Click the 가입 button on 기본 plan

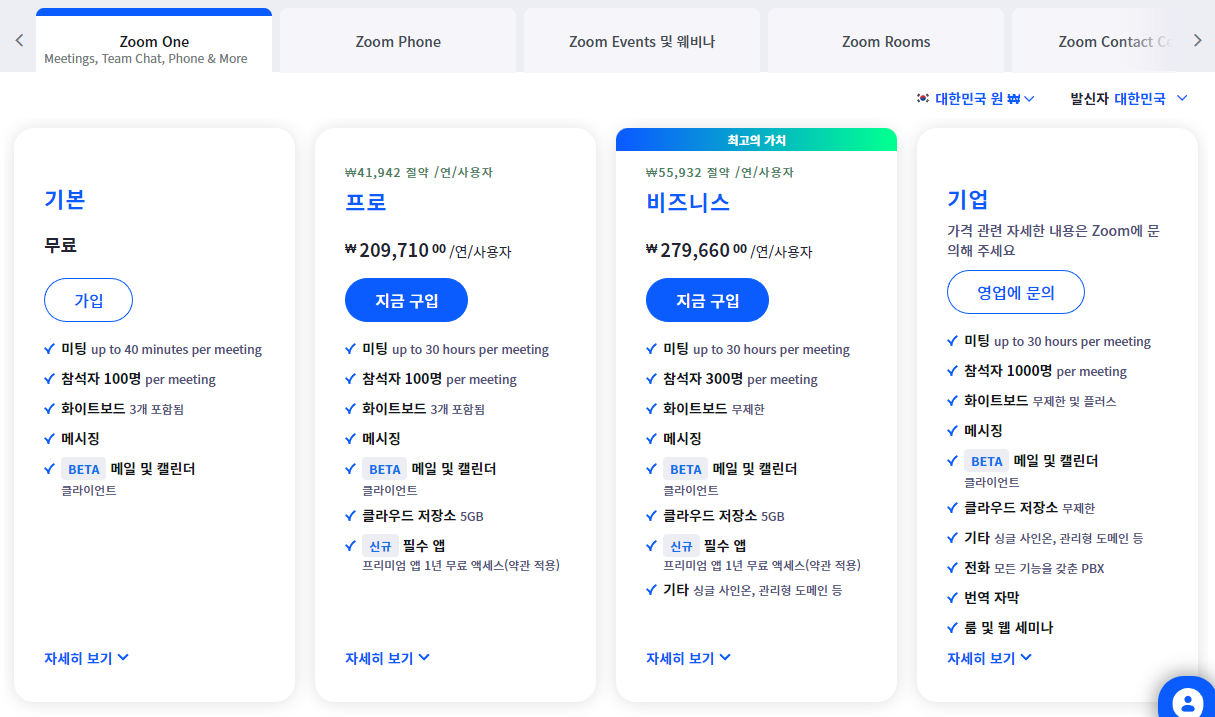coord(88,300)
